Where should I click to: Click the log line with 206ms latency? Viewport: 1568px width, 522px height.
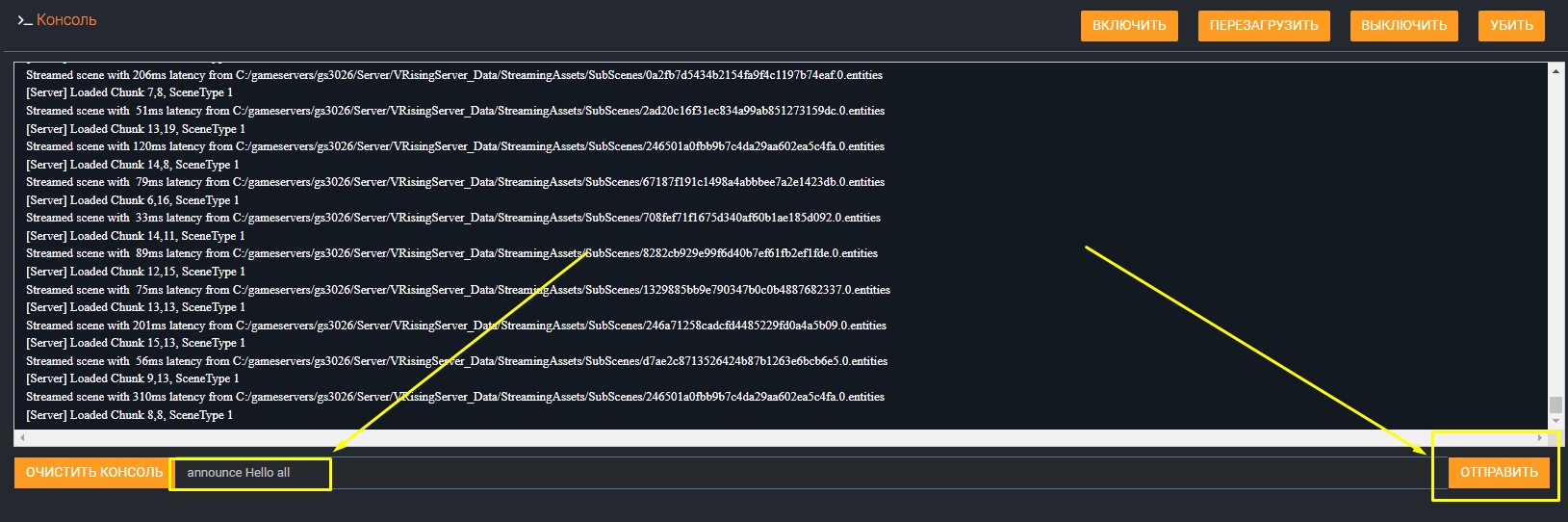tap(453, 75)
